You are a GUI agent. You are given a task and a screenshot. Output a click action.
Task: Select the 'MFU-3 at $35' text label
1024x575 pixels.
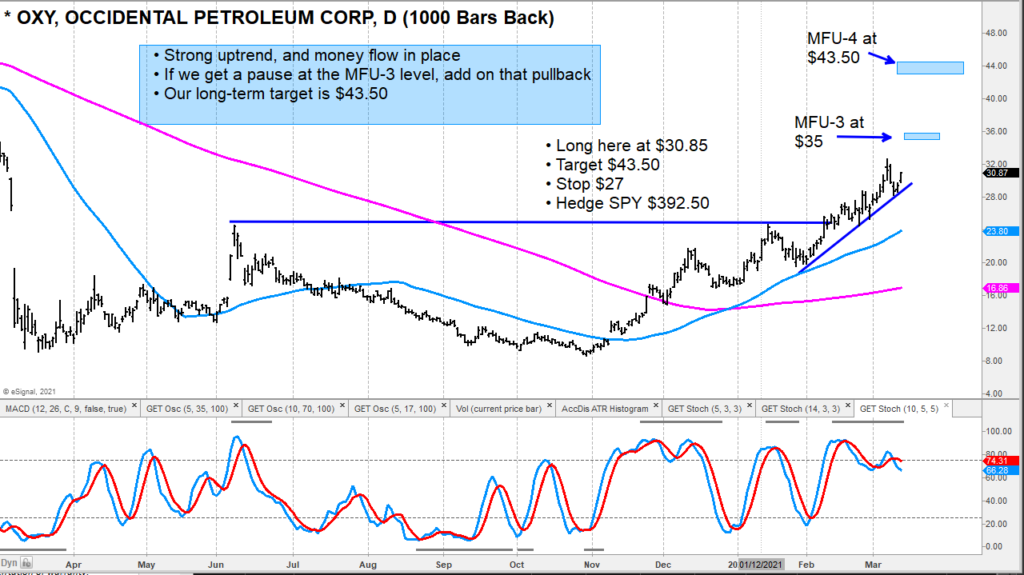point(829,132)
